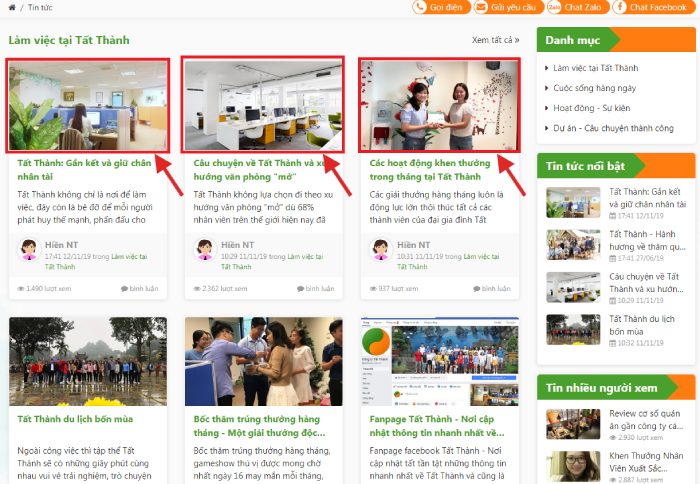The height and width of the screenshot is (484, 700).
Task: Open article title Câu chuyện về Tất Thành văn phòng mở
Action: [260, 170]
